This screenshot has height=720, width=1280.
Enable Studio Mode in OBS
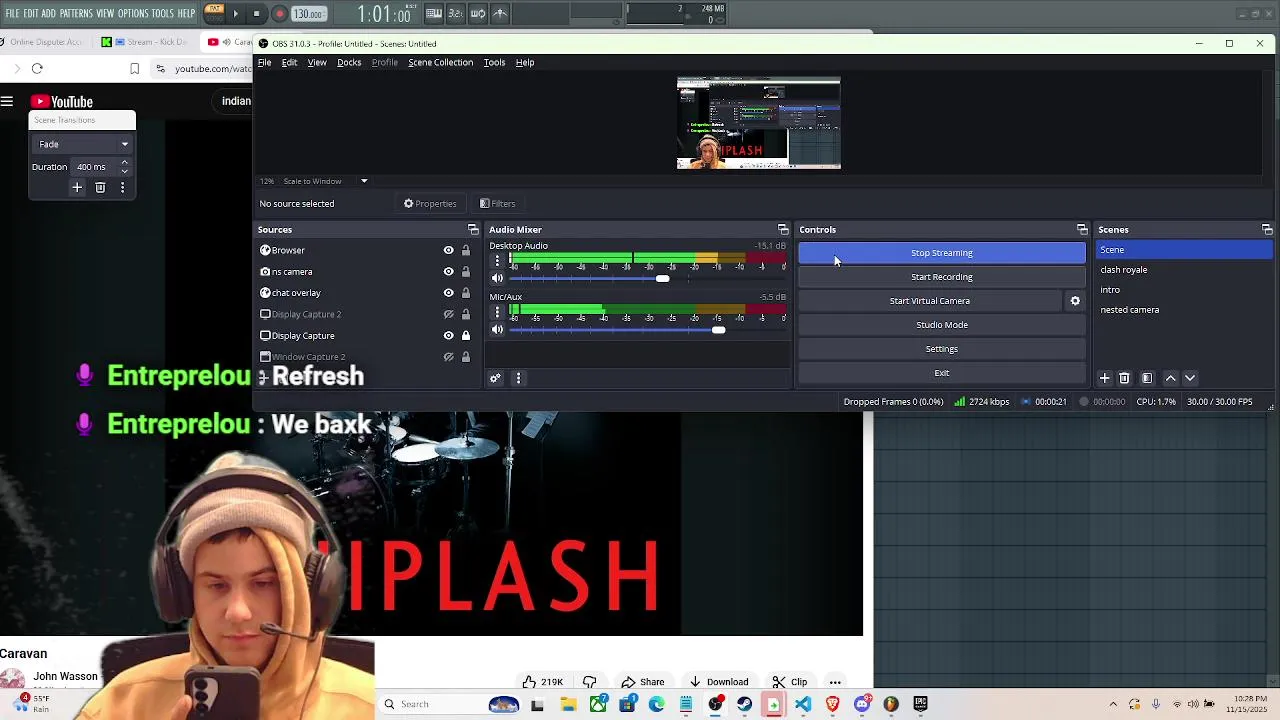click(941, 325)
